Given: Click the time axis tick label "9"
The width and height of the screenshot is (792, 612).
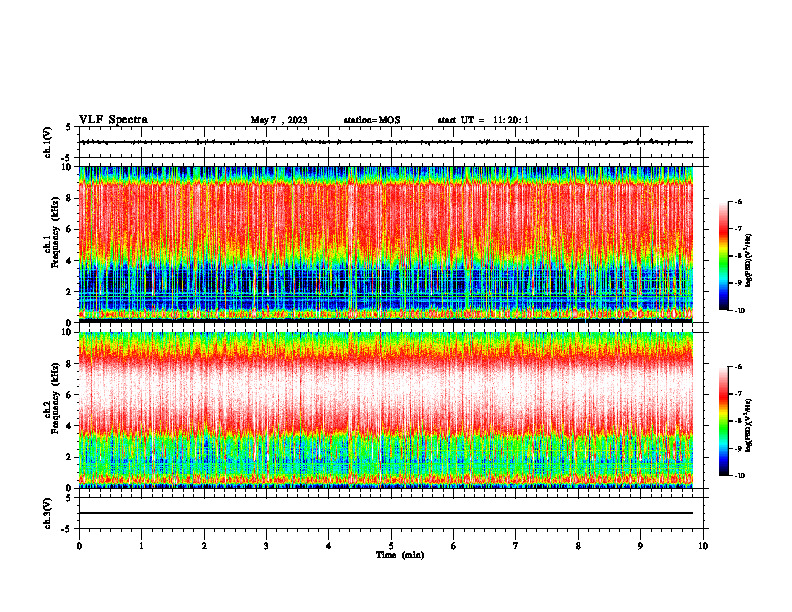Looking at the screenshot, I should coord(640,546).
